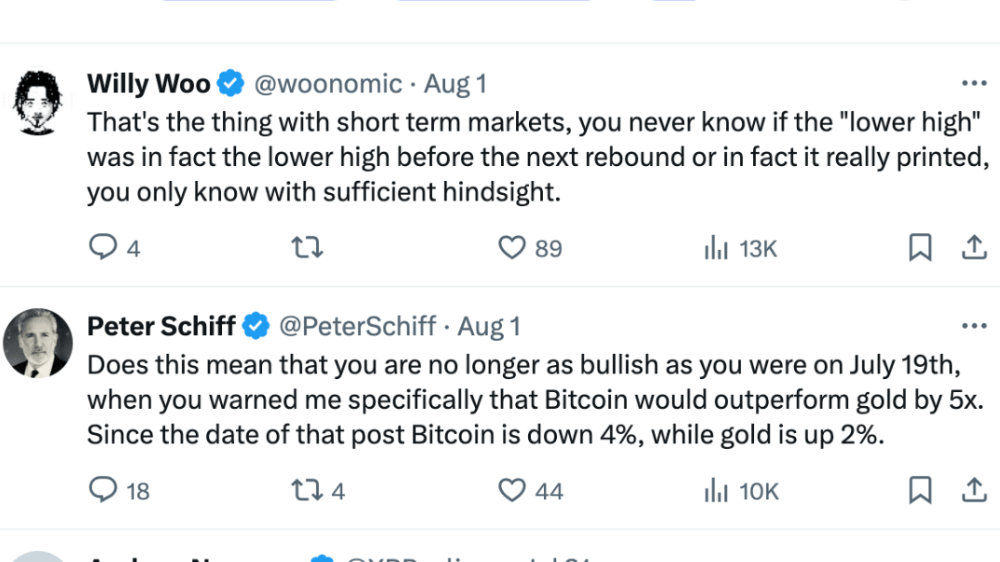Image resolution: width=1000 pixels, height=562 pixels.
Task: Click Peter Schiff's profile photo
Action: click(x=40, y=343)
